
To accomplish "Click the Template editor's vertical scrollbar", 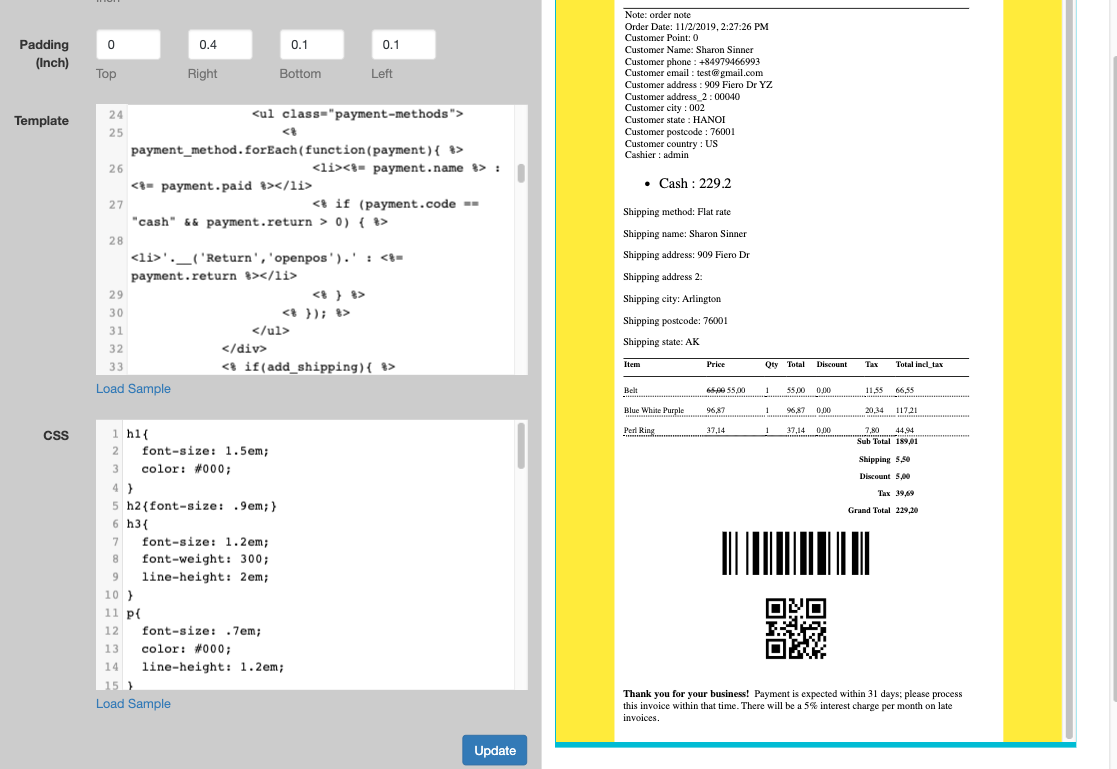I will pyautogui.click(x=521, y=174).
